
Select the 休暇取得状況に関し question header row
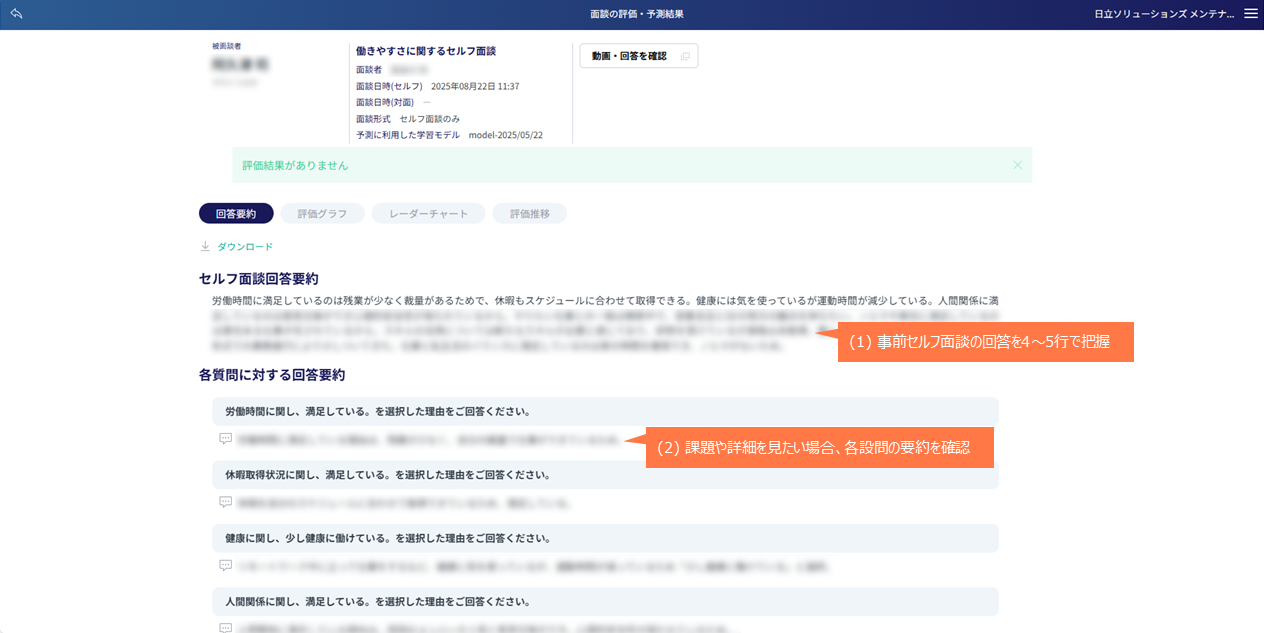[x=605, y=474]
